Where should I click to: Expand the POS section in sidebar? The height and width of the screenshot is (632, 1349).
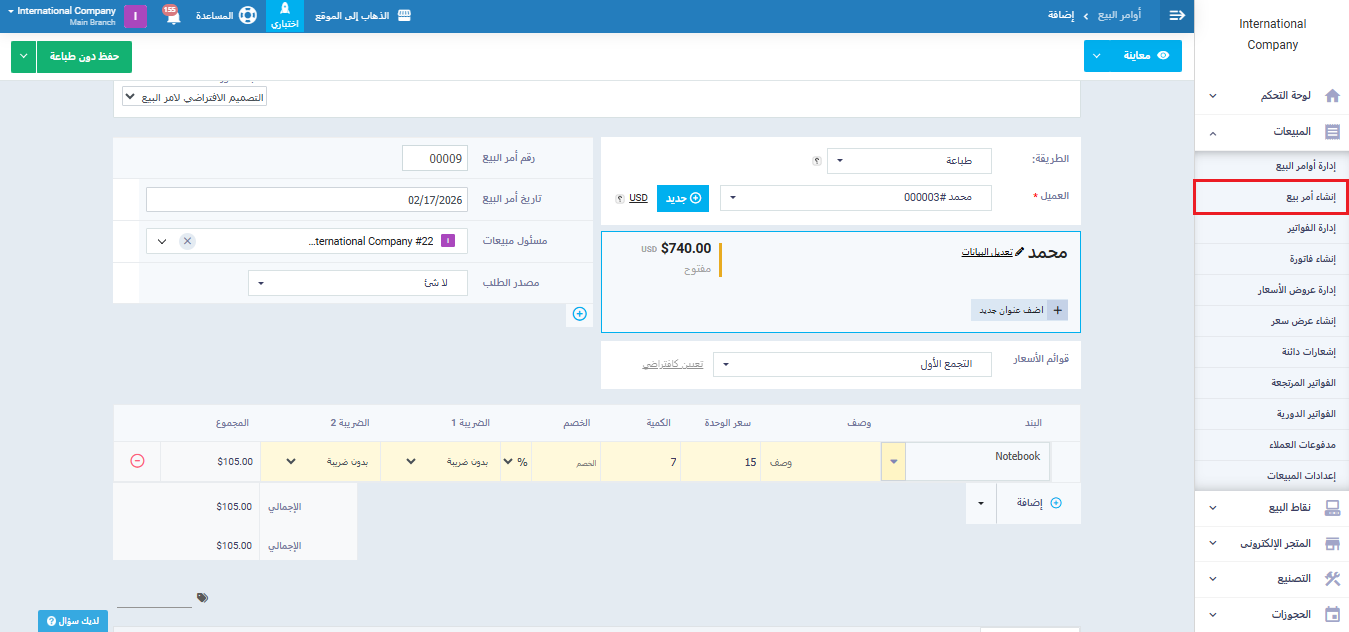coord(1272,508)
